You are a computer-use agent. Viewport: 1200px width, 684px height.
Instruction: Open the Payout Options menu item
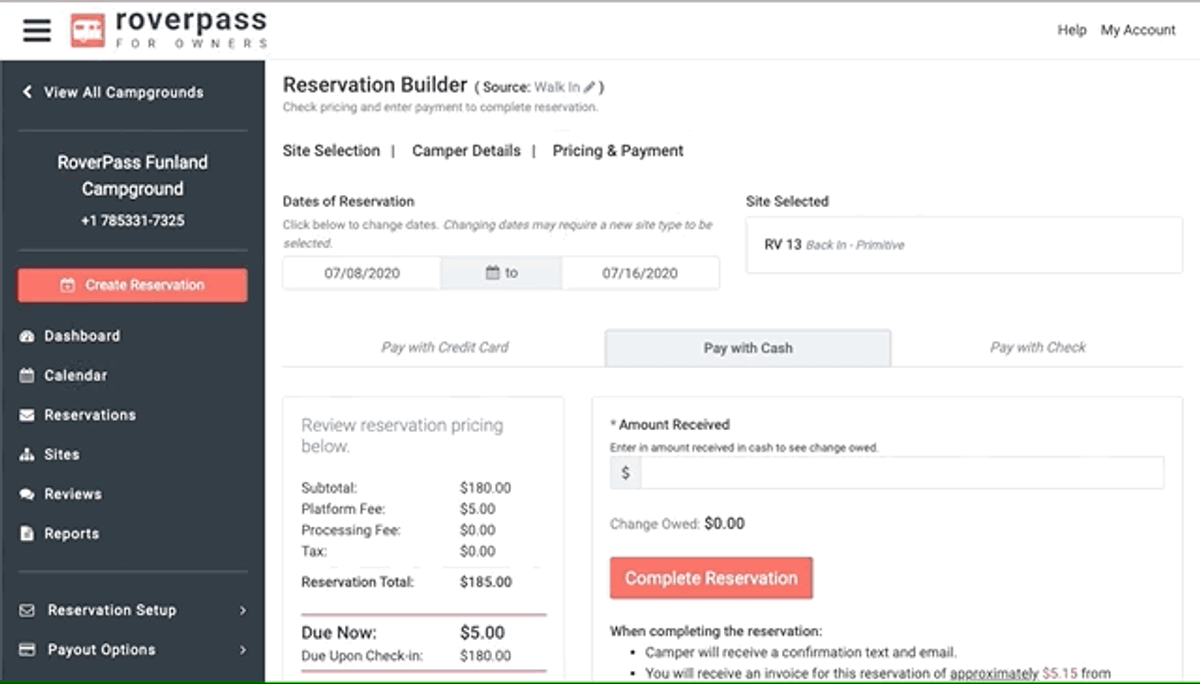(x=102, y=650)
